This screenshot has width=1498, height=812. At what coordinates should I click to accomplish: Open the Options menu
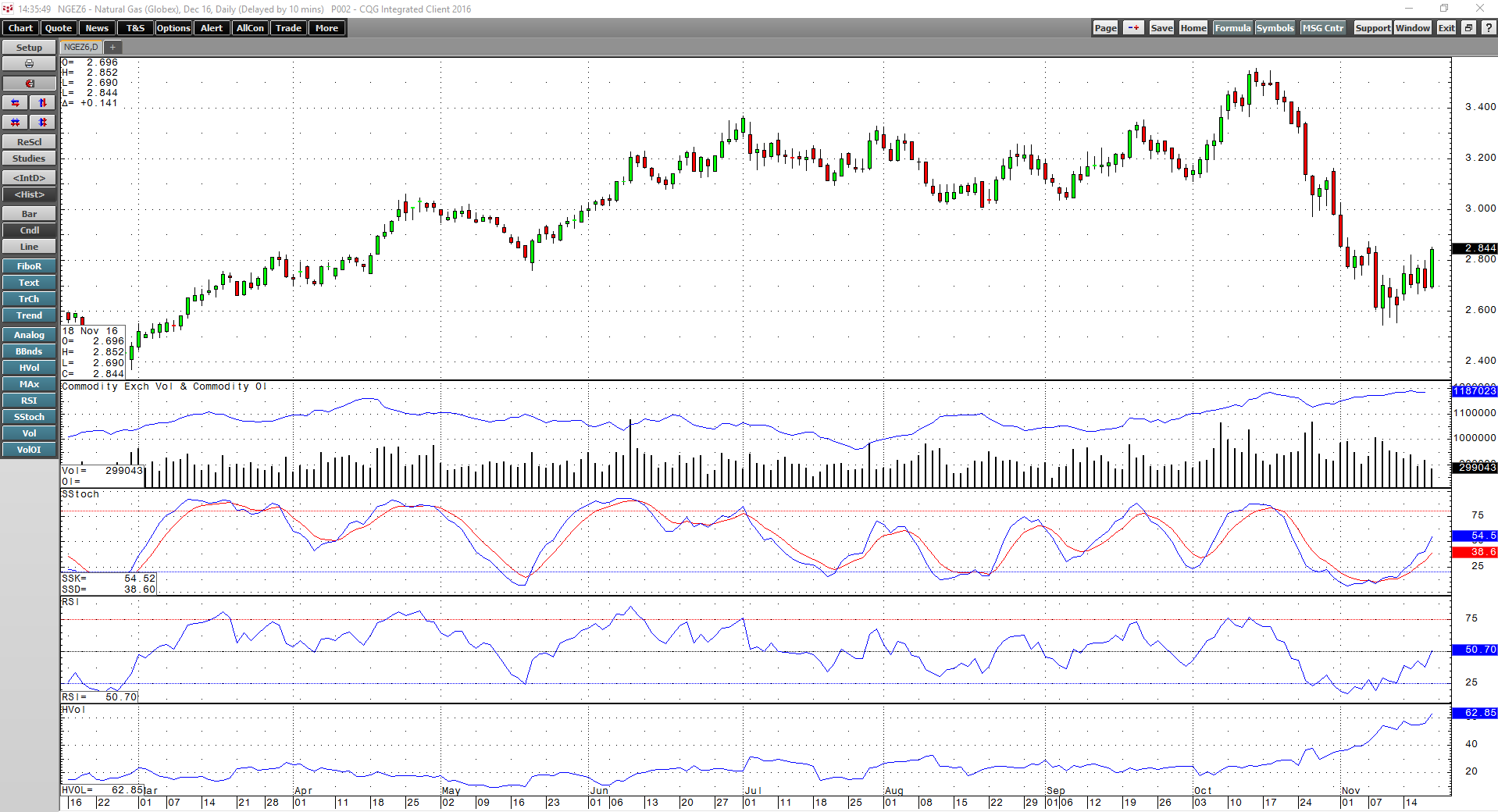173,28
